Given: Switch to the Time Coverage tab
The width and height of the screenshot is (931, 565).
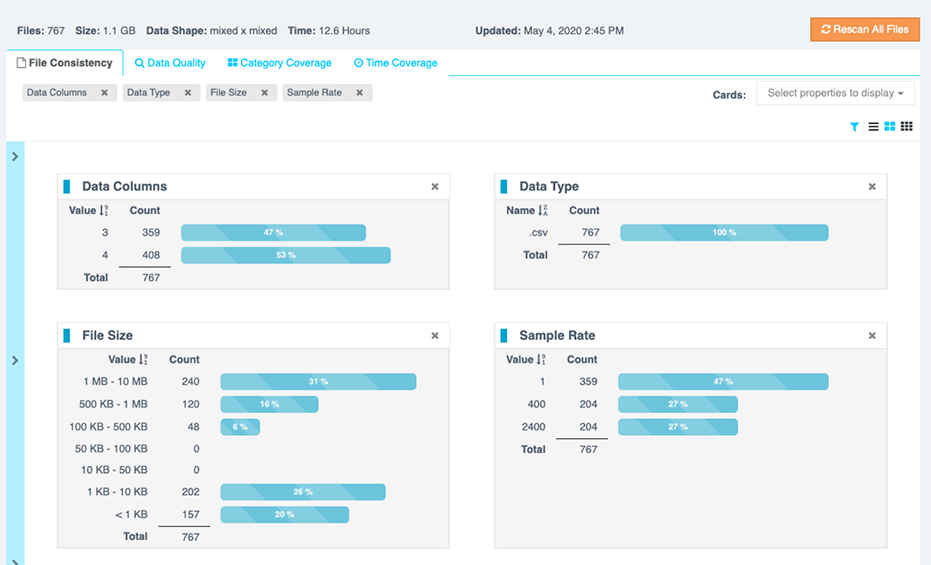Looking at the screenshot, I should 395,63.
